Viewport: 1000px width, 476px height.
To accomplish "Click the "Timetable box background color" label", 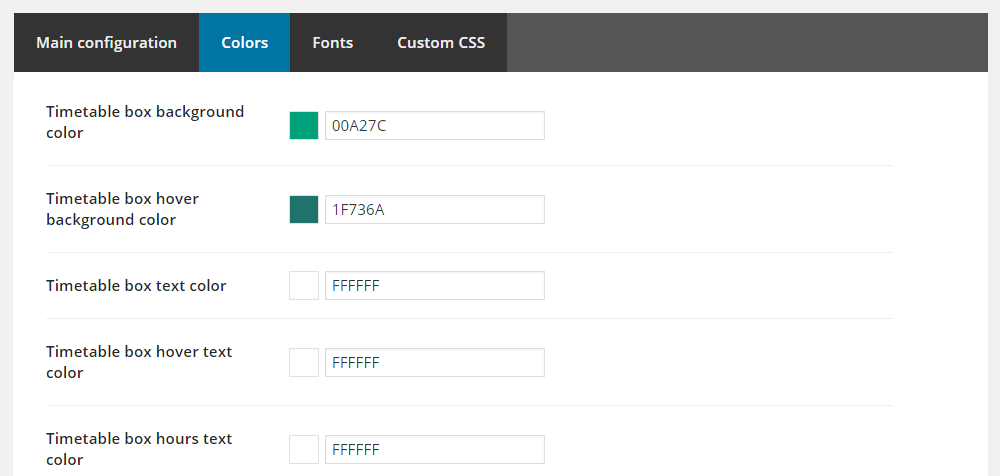I will point(145,122).
